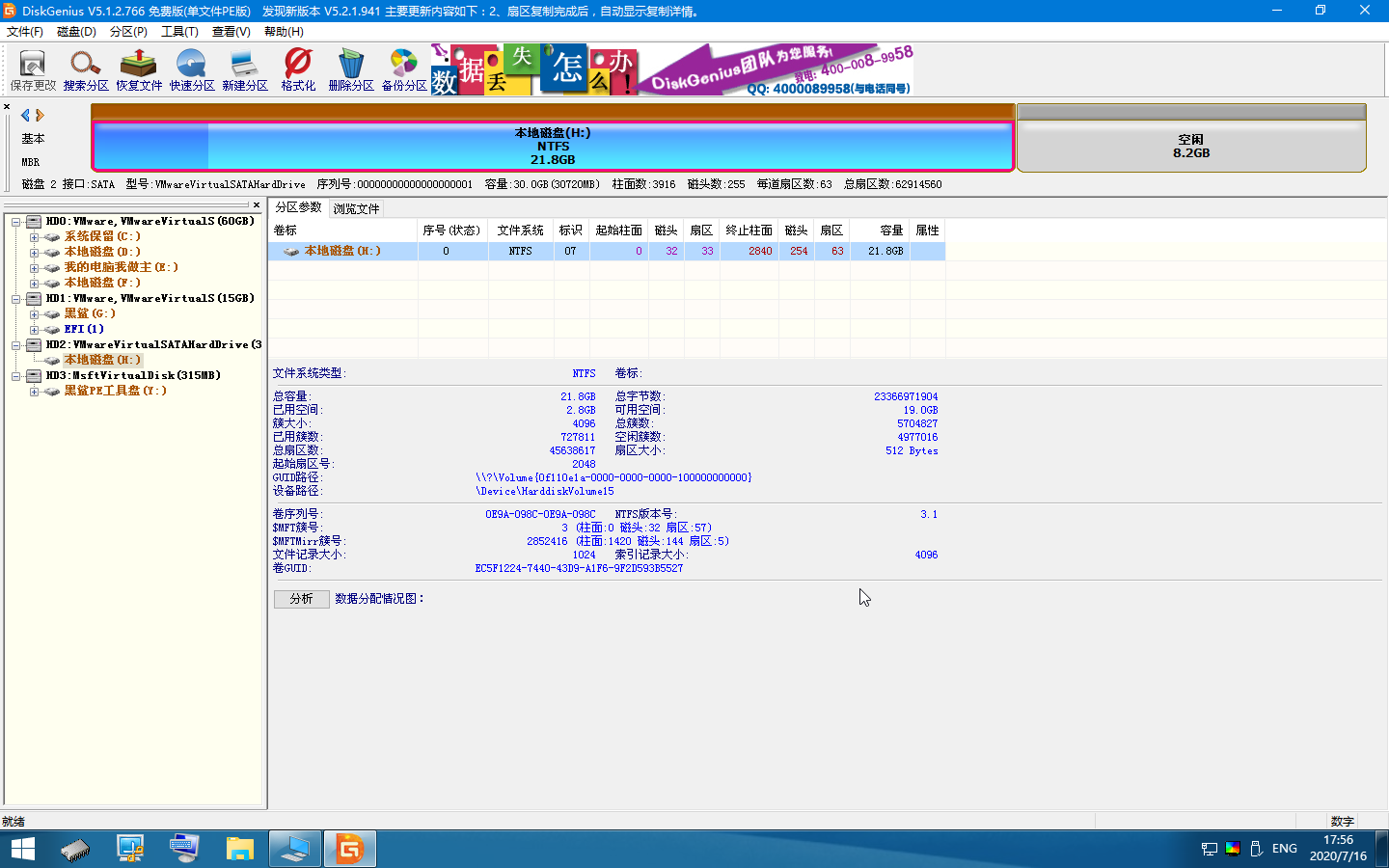Viewport: 1389px width, 868px height.
Task: Go to previous disk with left arrow
Action: (x=25, y=115)
